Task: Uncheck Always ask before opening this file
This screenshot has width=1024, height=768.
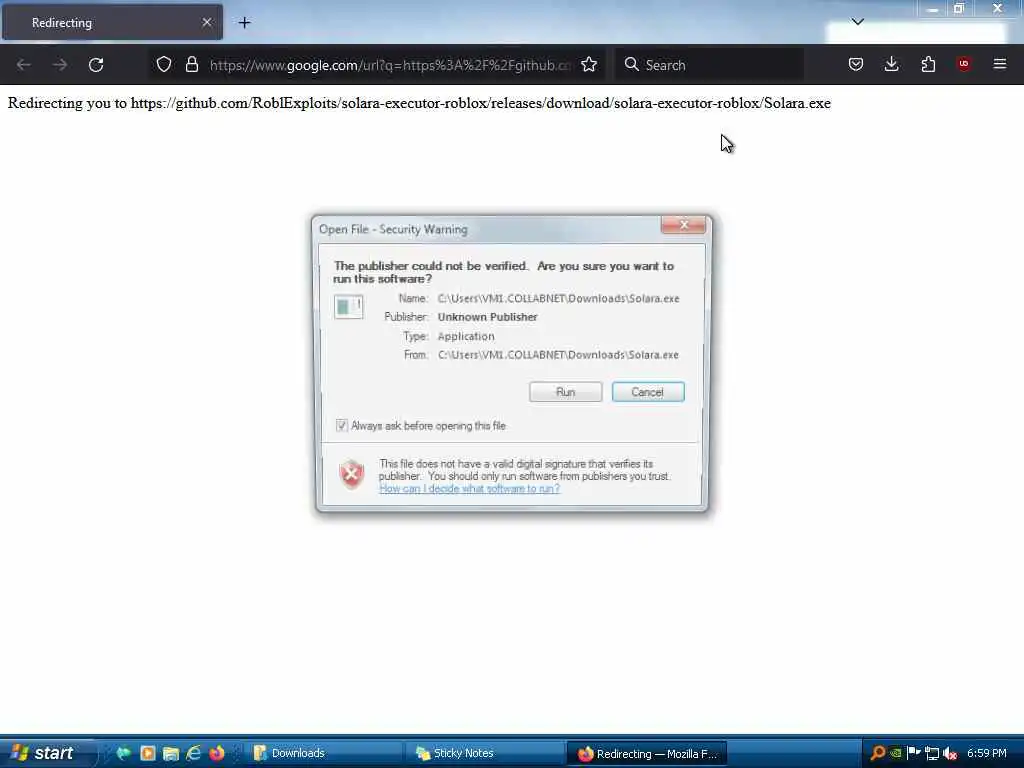Action: [x=342, y=426]
